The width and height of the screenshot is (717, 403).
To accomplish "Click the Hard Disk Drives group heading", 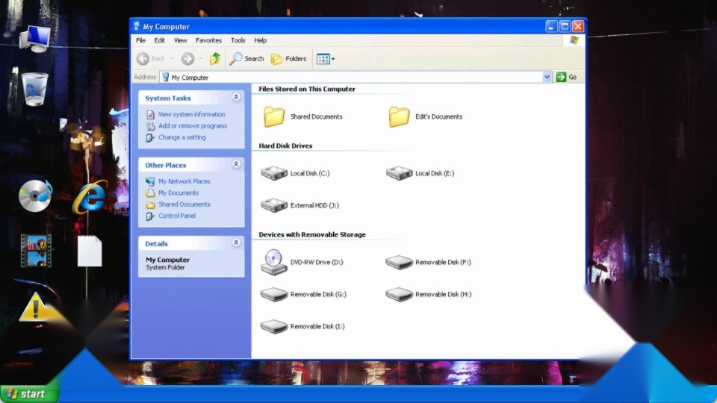I will tap(285, 146).
